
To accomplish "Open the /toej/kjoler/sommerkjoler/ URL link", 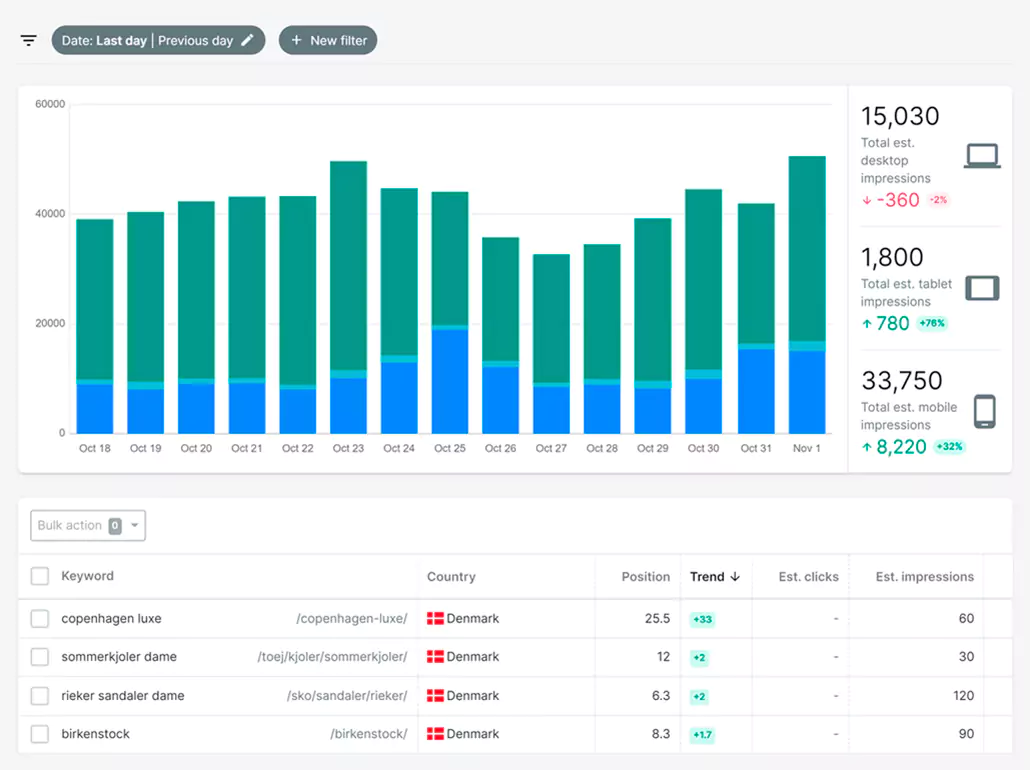I will [x=332, y=657].
